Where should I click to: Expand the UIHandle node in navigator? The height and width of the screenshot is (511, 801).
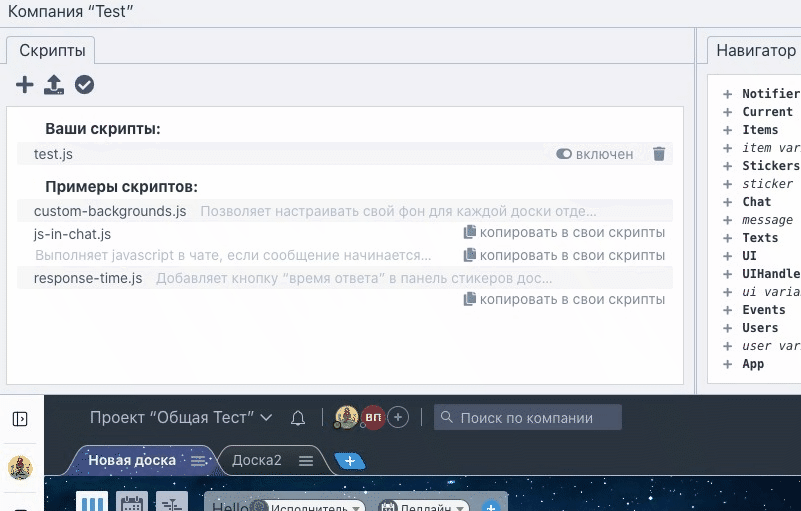727,274
